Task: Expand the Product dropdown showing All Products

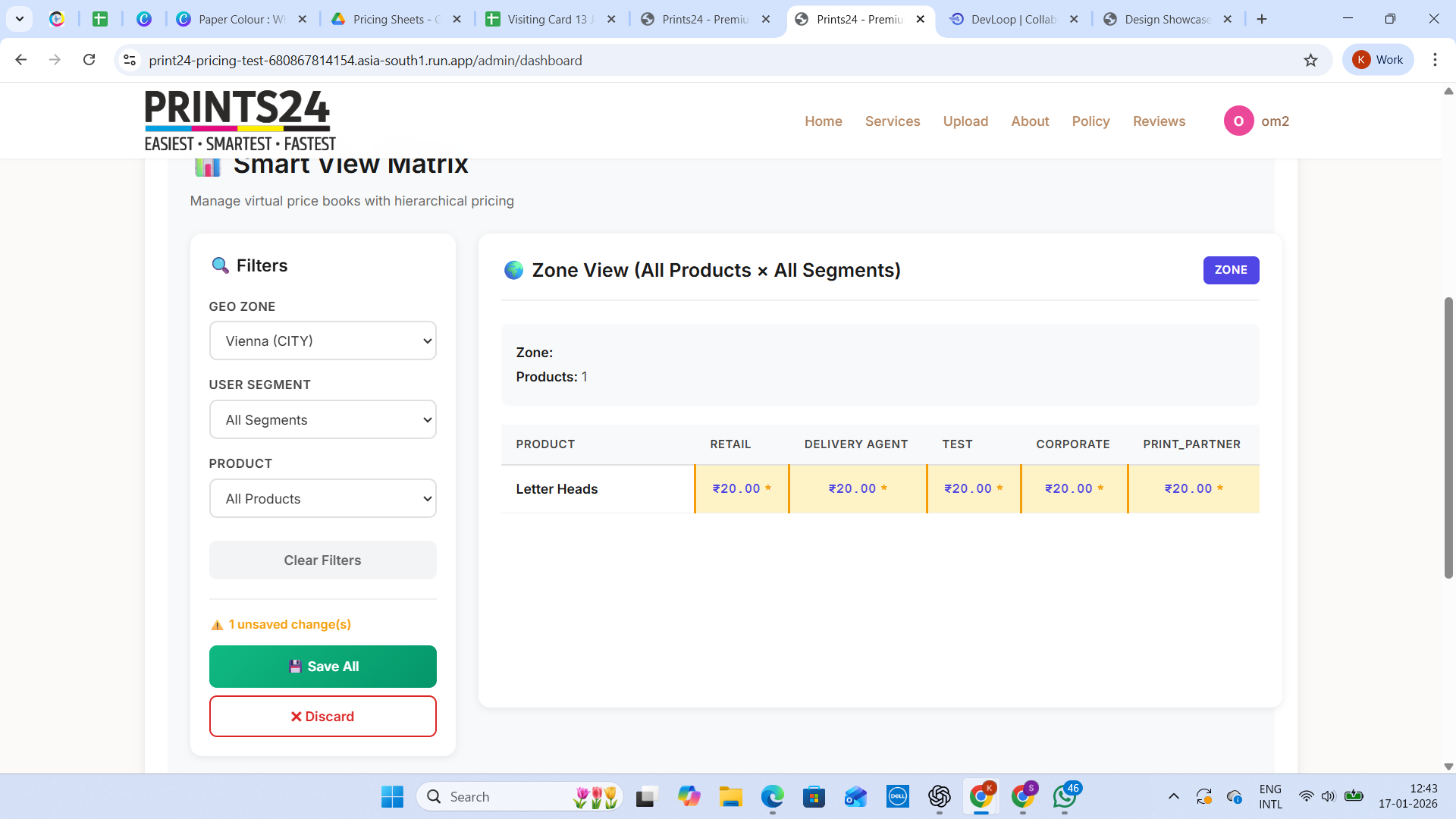Action: (322, 498)
